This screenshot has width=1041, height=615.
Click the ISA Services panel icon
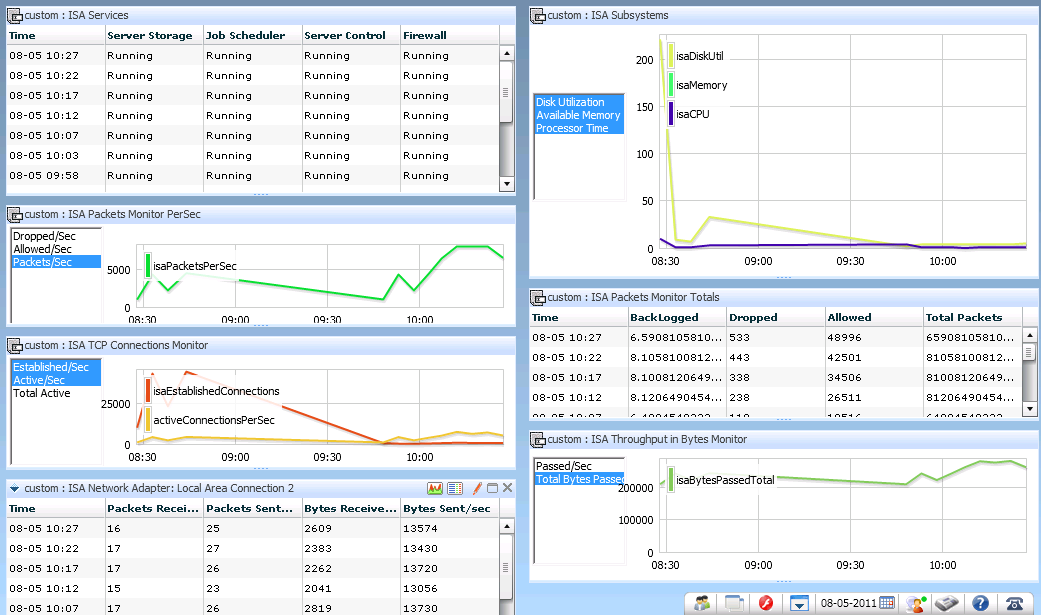15,15
